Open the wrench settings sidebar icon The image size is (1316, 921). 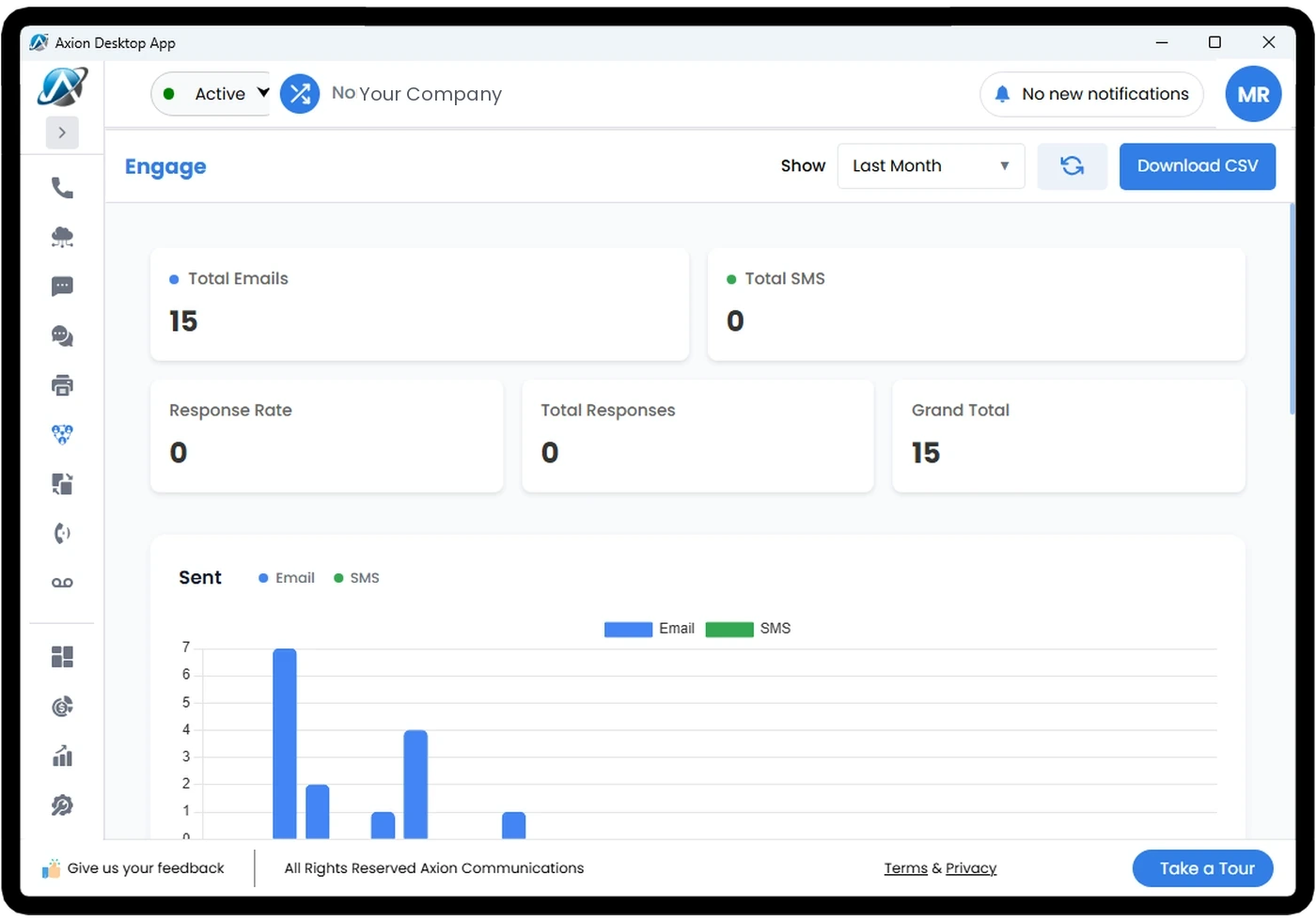pos(62,805)
